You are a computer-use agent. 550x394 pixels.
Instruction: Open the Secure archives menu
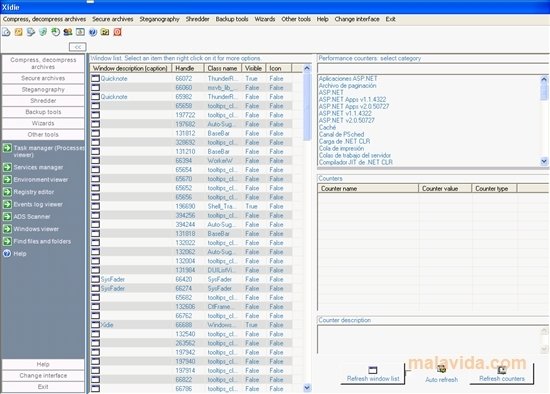pyautogui.click(x=113, y=19)
